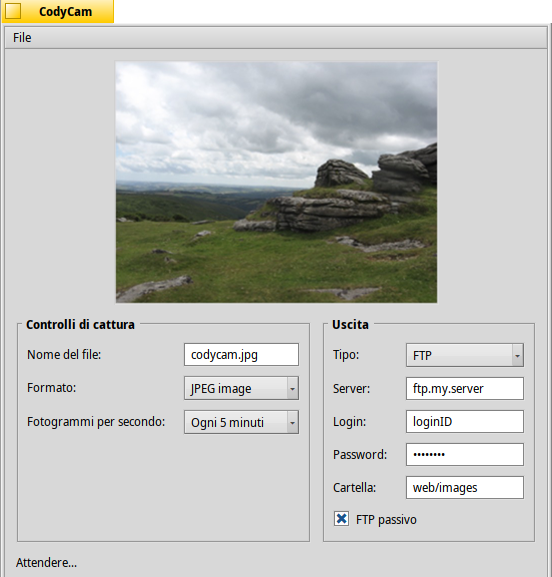Viewport: 552px width, 577px height.
Task: Click the CodyCam title tab
Action: (x=58, y=11)
